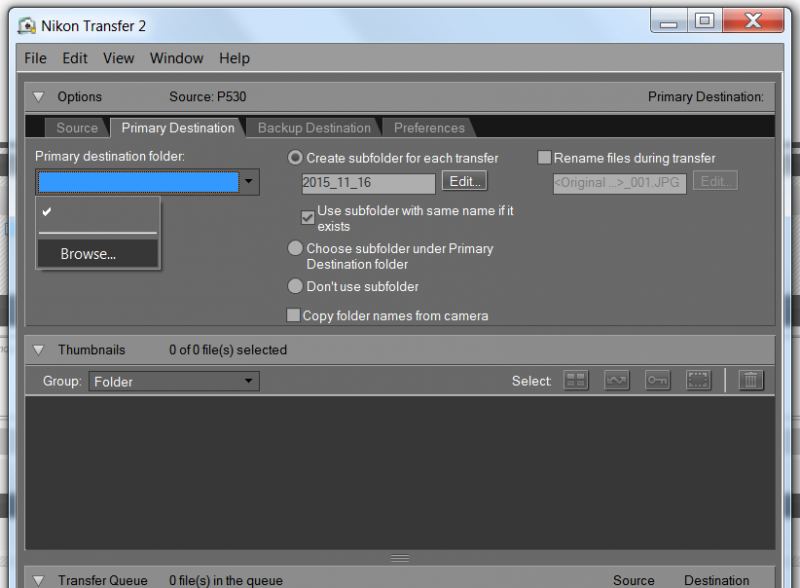This screenshot has width=800, height=588.
Task: Click the "0 of 0 file(s) selected" text
Action: (228, 350)
